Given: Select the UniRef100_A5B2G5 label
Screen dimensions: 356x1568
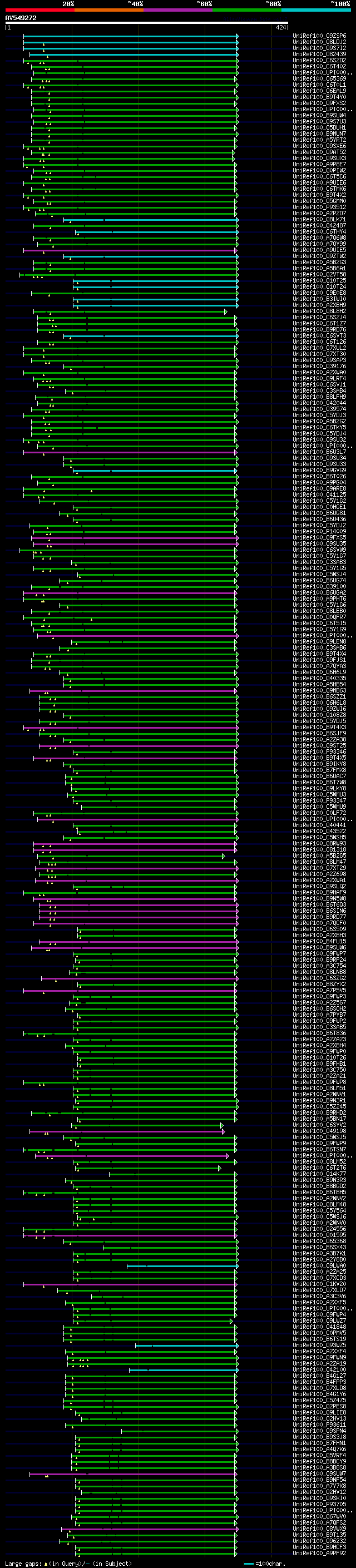Looking at the screenshot, I should coord(319,856).
